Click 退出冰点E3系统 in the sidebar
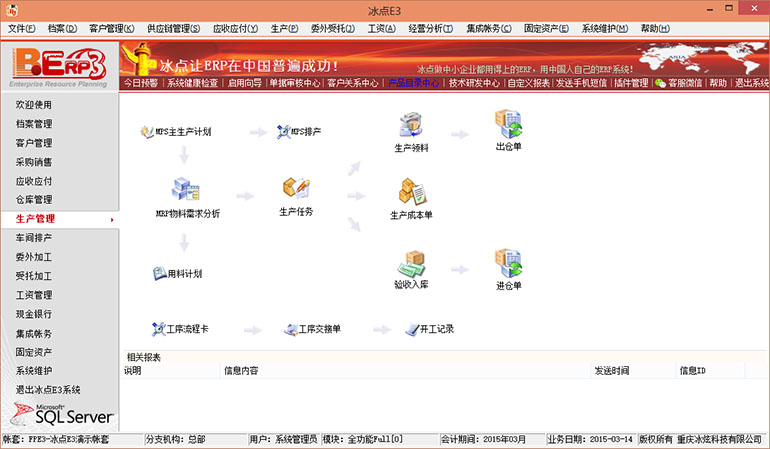This screenshot has width=770, height=449. 48,390
